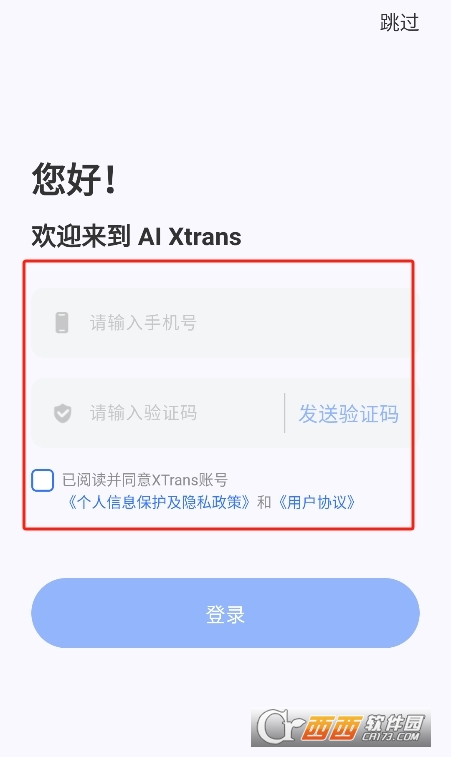The image size is (451, 757).
Task: Click the phone icon in number field
Action: pos(62,322)
